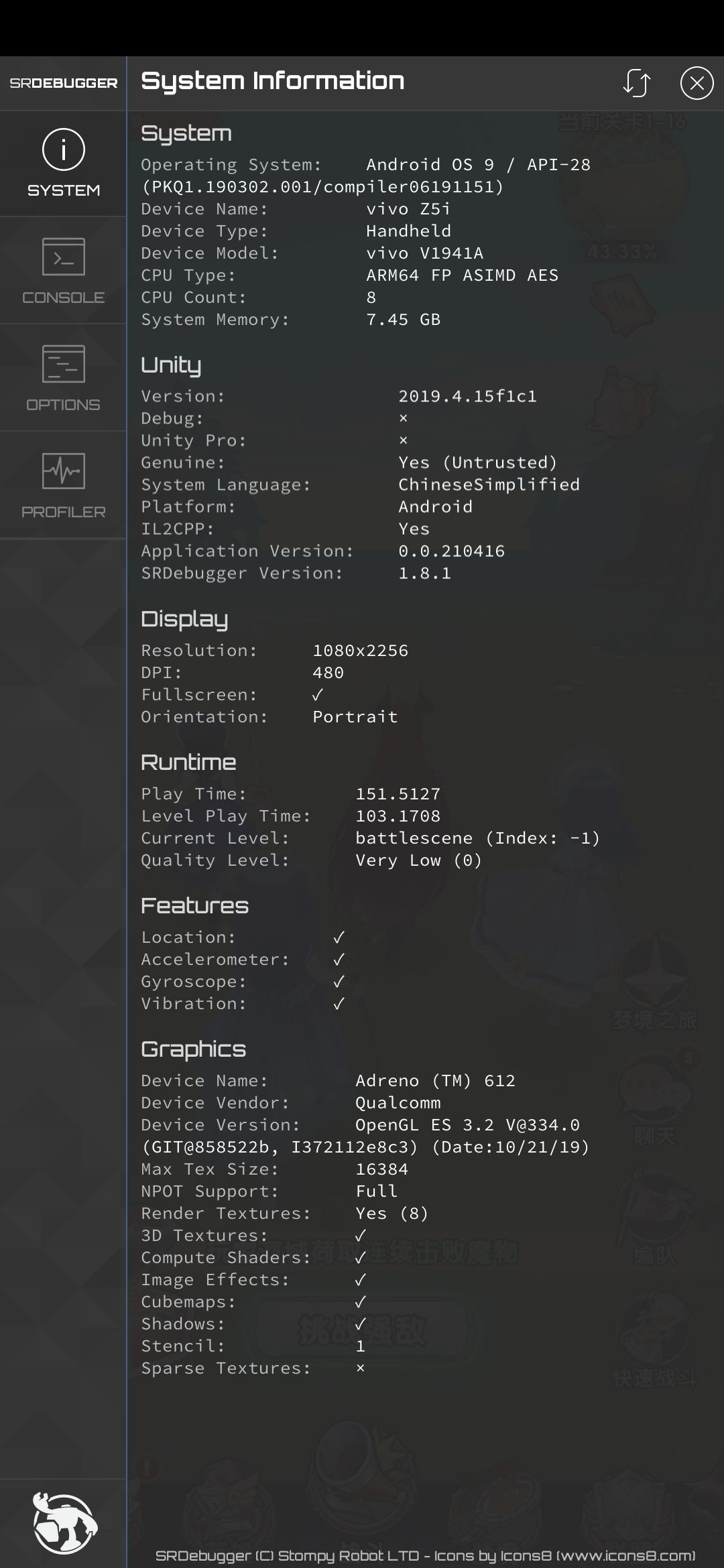This screenshot has width=724, height=1568.
Task: Open the Console terminal icon
Action: [64, 257]
